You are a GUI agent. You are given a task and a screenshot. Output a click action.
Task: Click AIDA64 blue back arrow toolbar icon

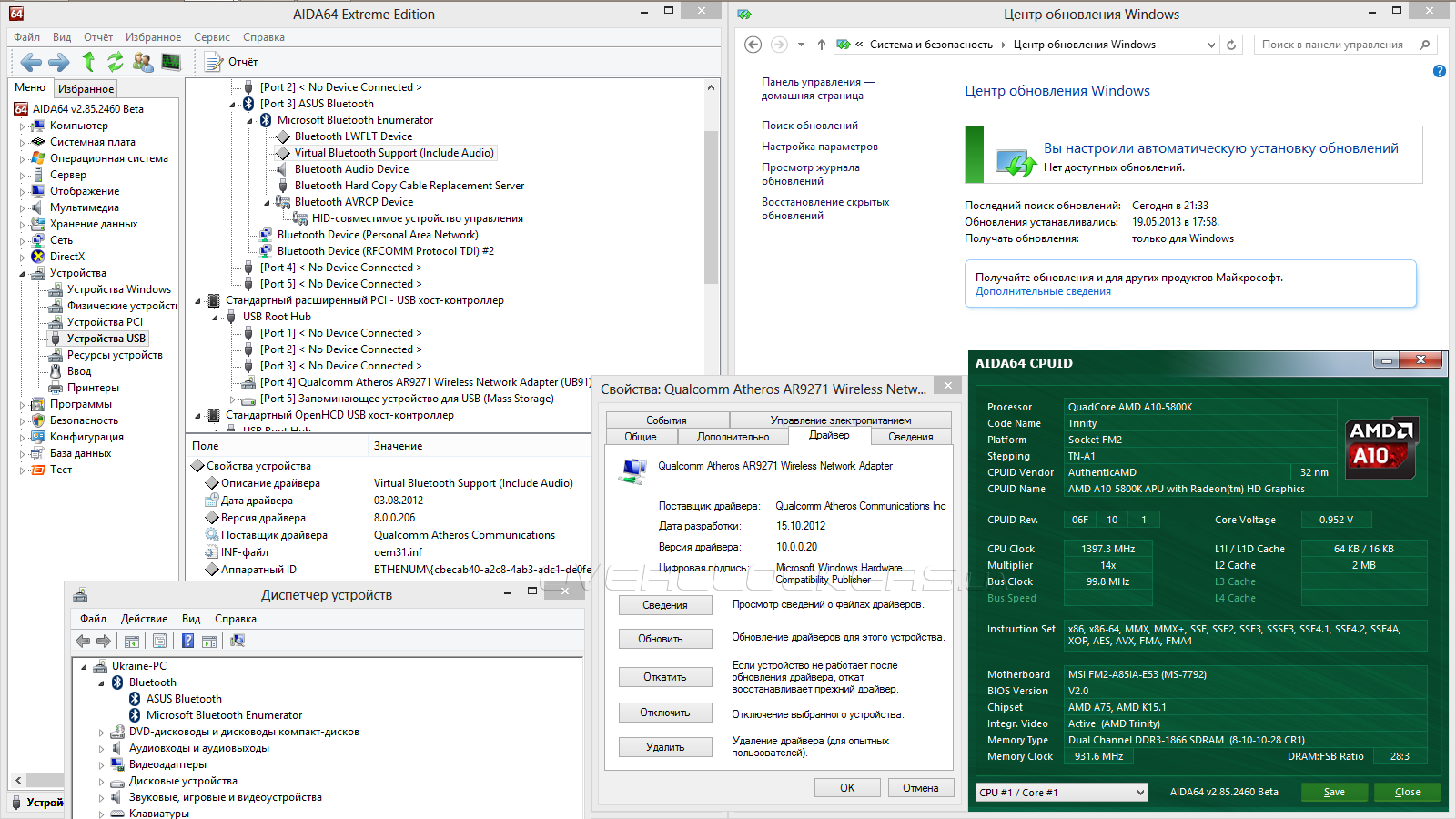click(31, 62)
